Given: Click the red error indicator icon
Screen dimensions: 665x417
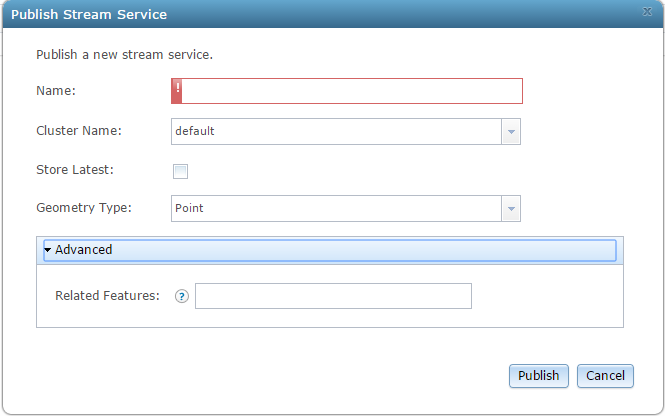Looking at the screenshot, I should [177, 91].
